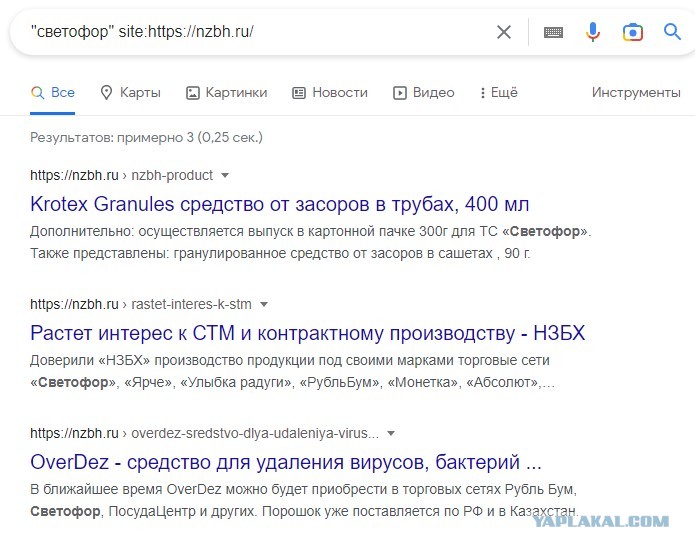Screen dimensions: 695x551
Task: Expand dropdown arrow next to nzbh-product URL
Action: click(225, 175)
